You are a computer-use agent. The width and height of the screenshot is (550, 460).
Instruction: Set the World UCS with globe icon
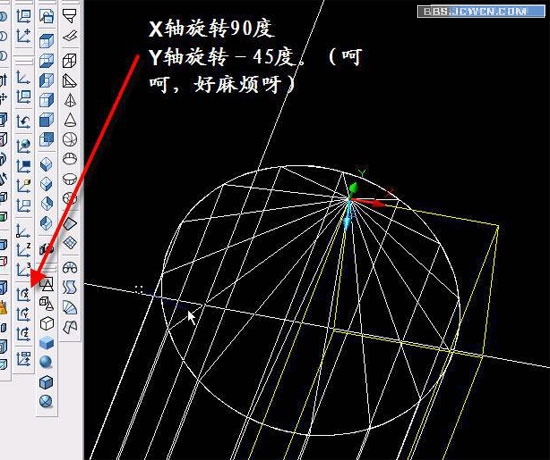click(x=24, y=145)
